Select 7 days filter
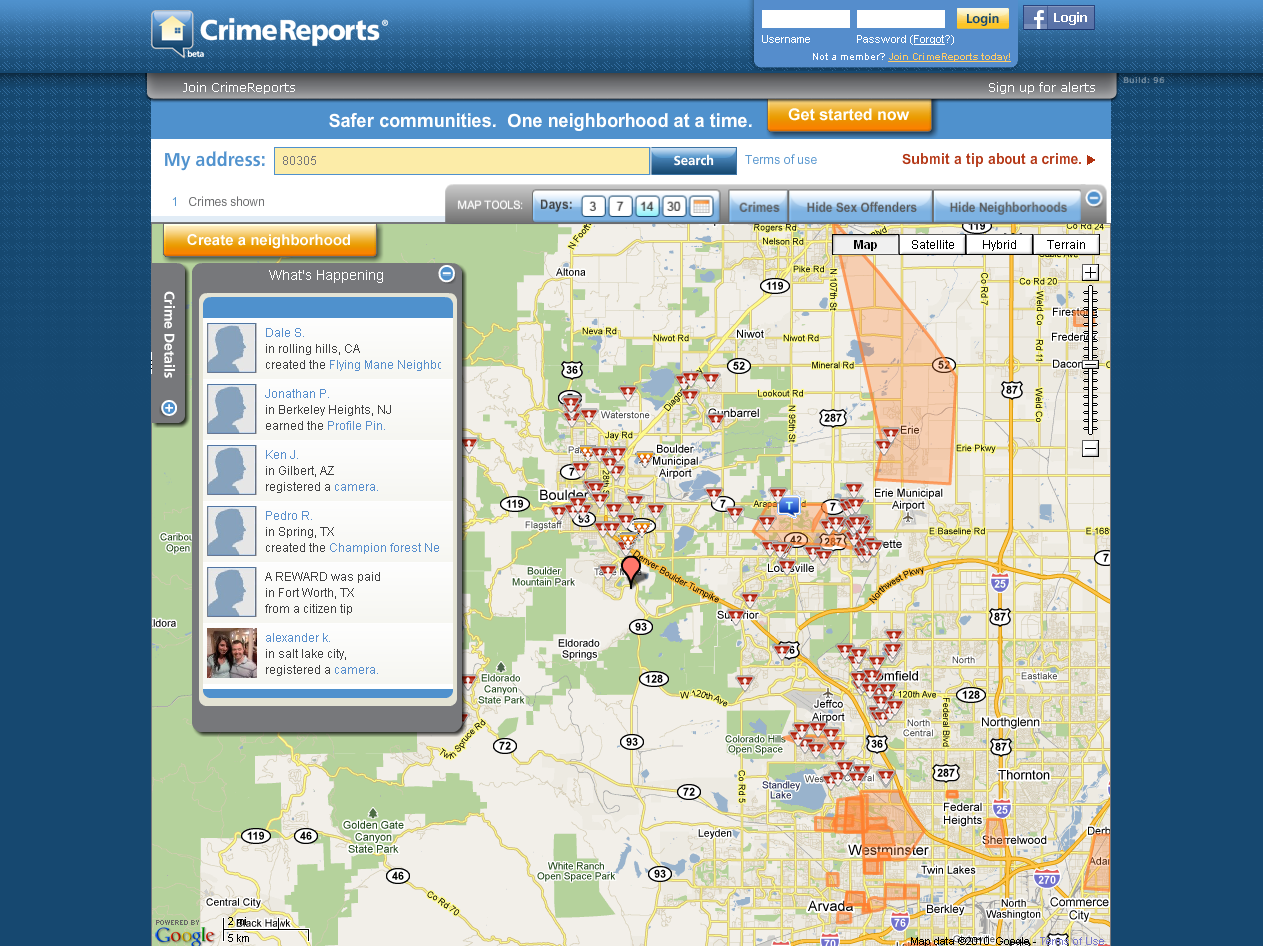The width and height of the screenshot is (1263, 946). (x=620, y=206)
